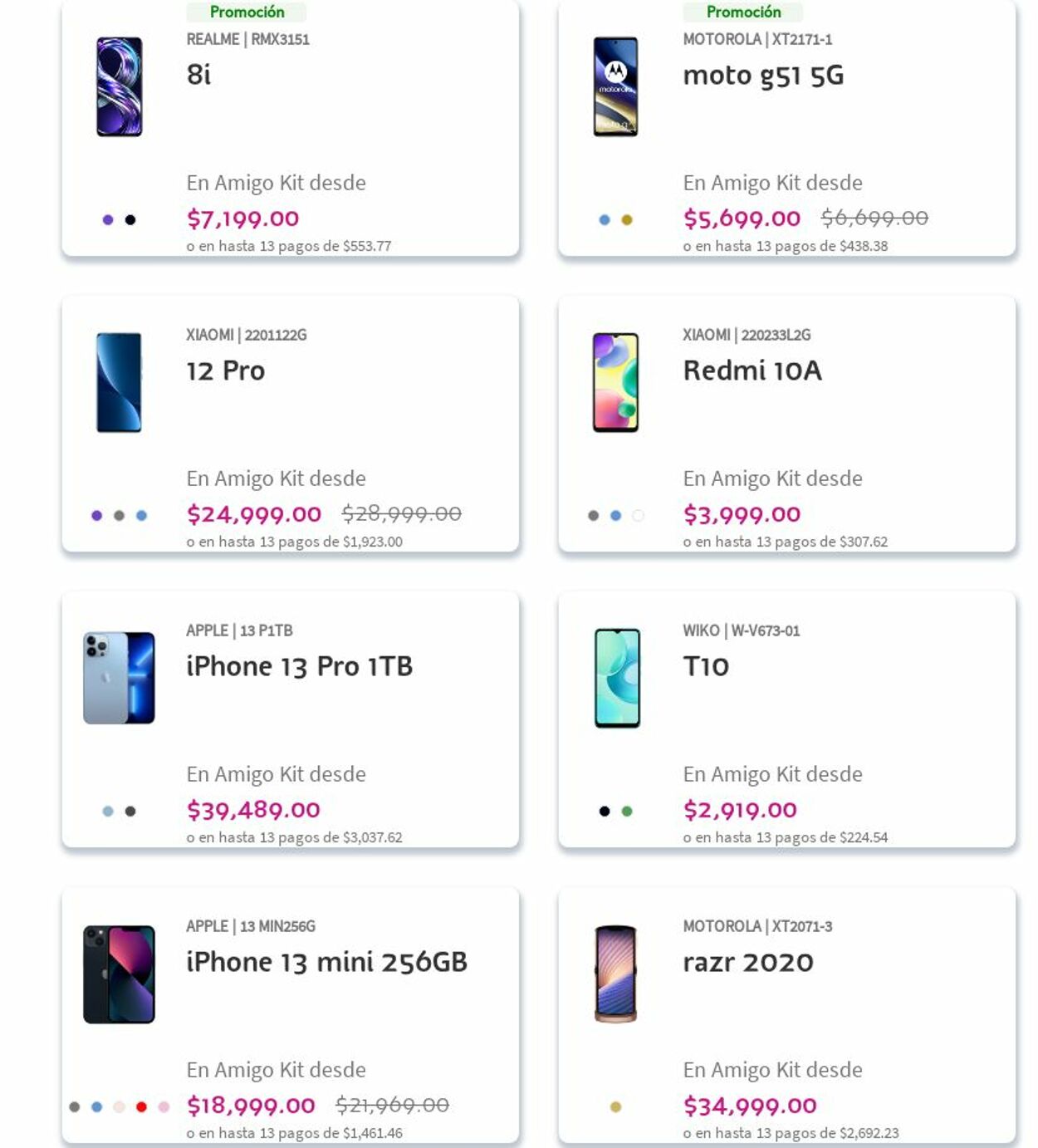Image resolution: width=1038 pixels, height=1148 pixels.
Task: Click the Wiko T10 phone image
Action: point(617,678)
